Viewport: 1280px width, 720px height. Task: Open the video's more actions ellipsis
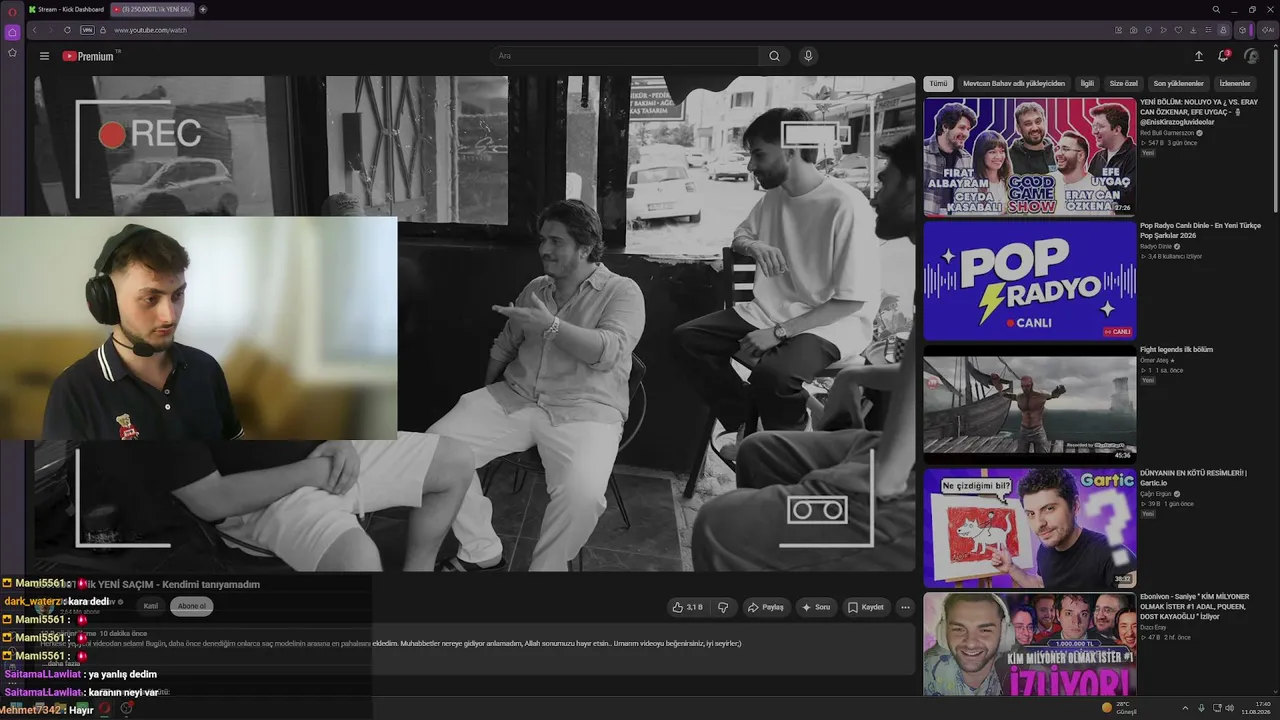point(905,607)
